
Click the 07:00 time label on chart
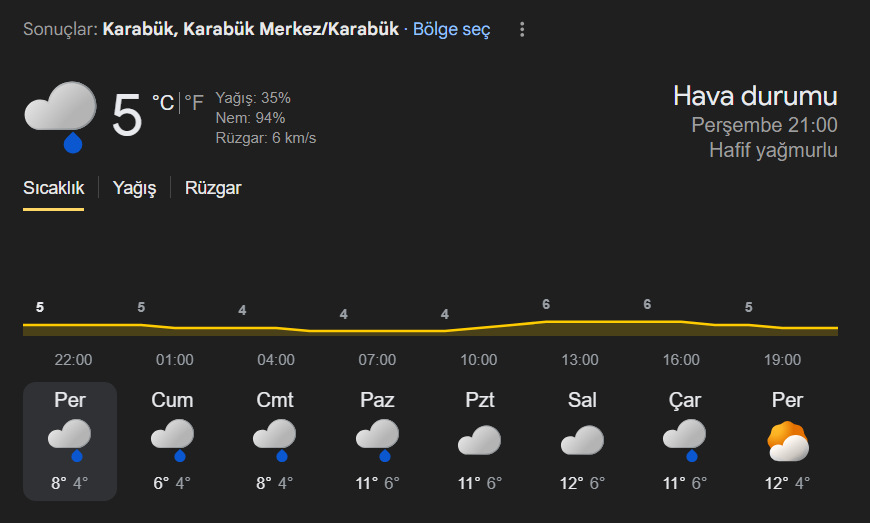[x=377, y=360]
